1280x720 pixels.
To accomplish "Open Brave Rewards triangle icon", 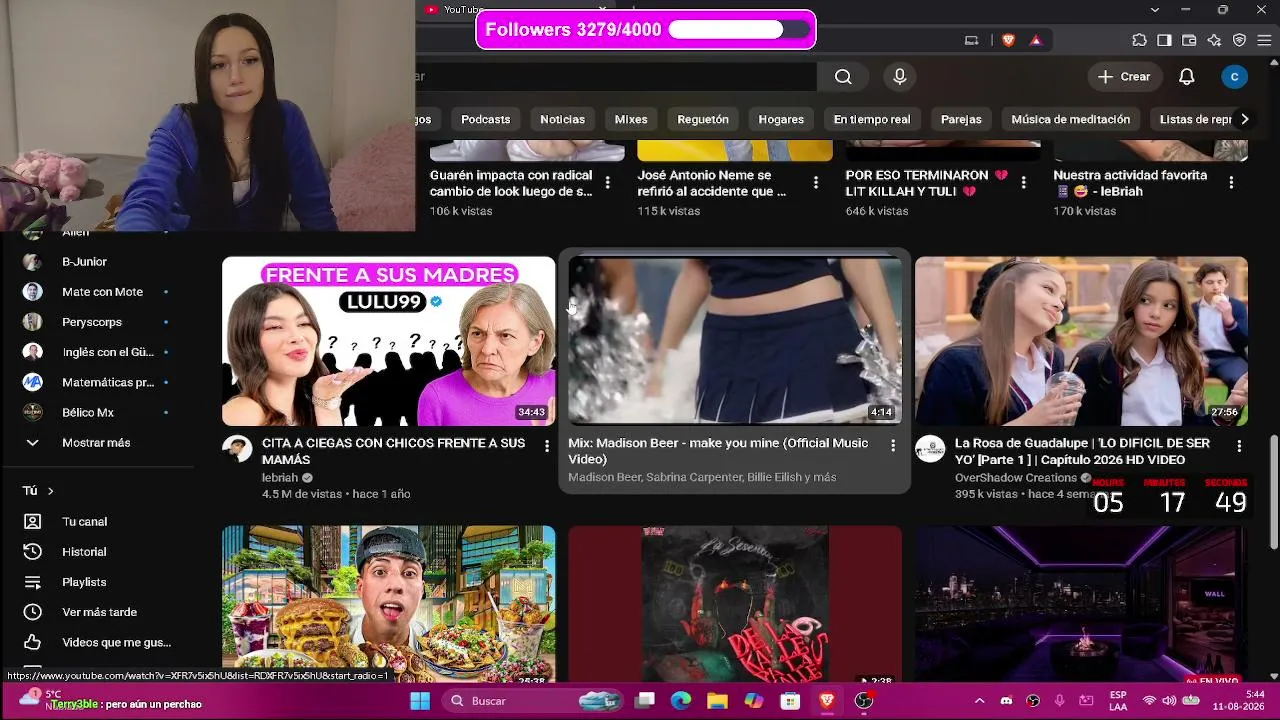I will coord(1036,40).
